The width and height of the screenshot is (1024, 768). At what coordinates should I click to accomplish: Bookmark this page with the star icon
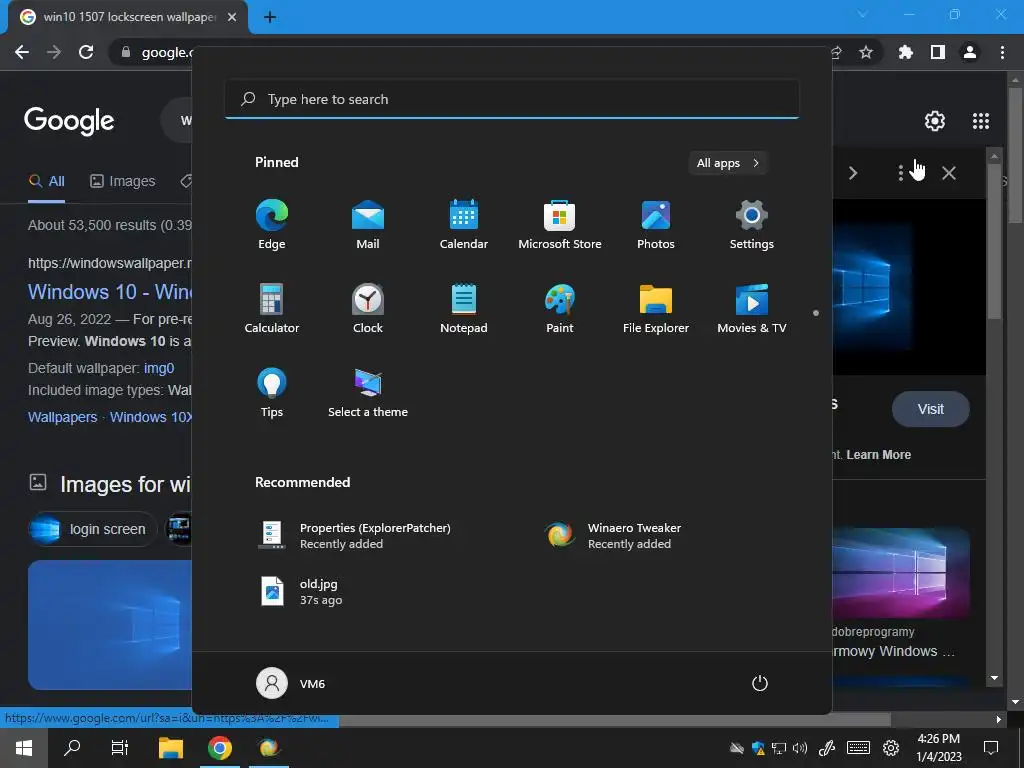pyautogui.click(x=866, y=52)
